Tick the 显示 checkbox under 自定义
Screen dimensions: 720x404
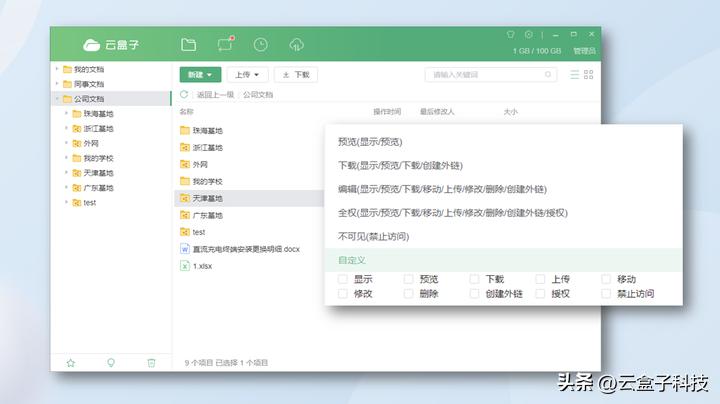pos(343,279)
